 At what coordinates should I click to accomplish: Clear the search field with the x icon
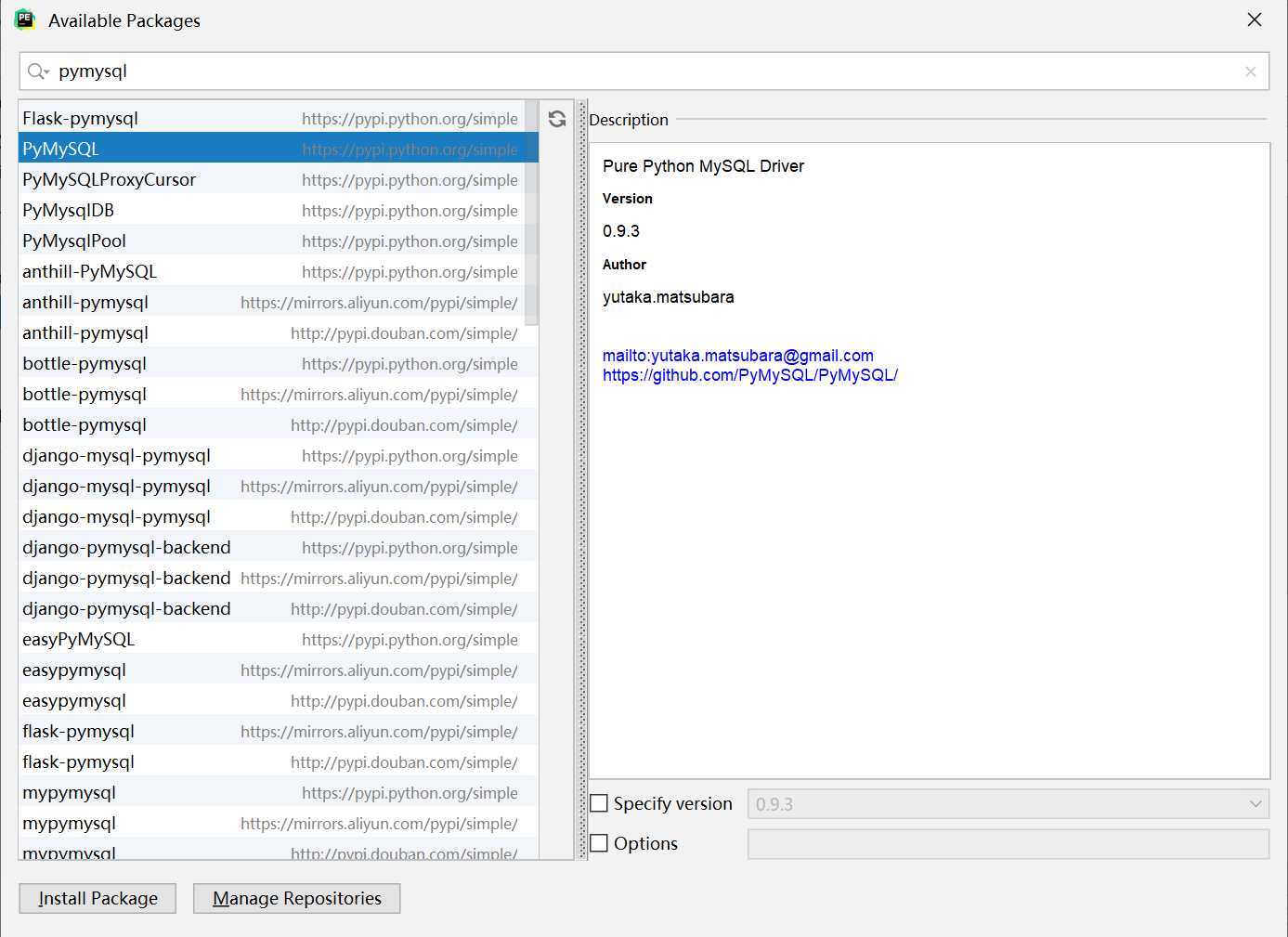point(1251,72)
